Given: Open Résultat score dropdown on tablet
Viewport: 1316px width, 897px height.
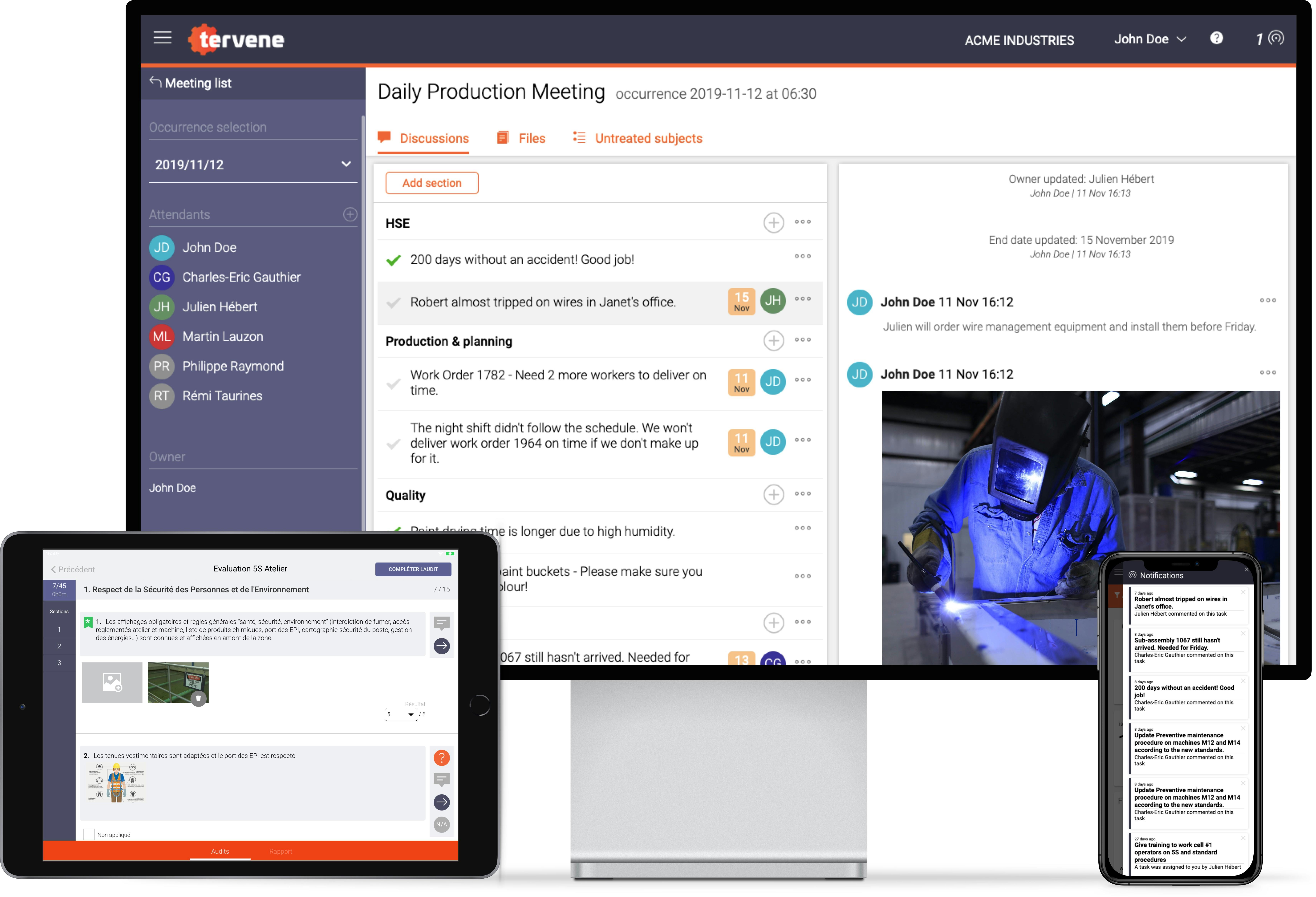Looking at the screenshot, I should 401,714.
